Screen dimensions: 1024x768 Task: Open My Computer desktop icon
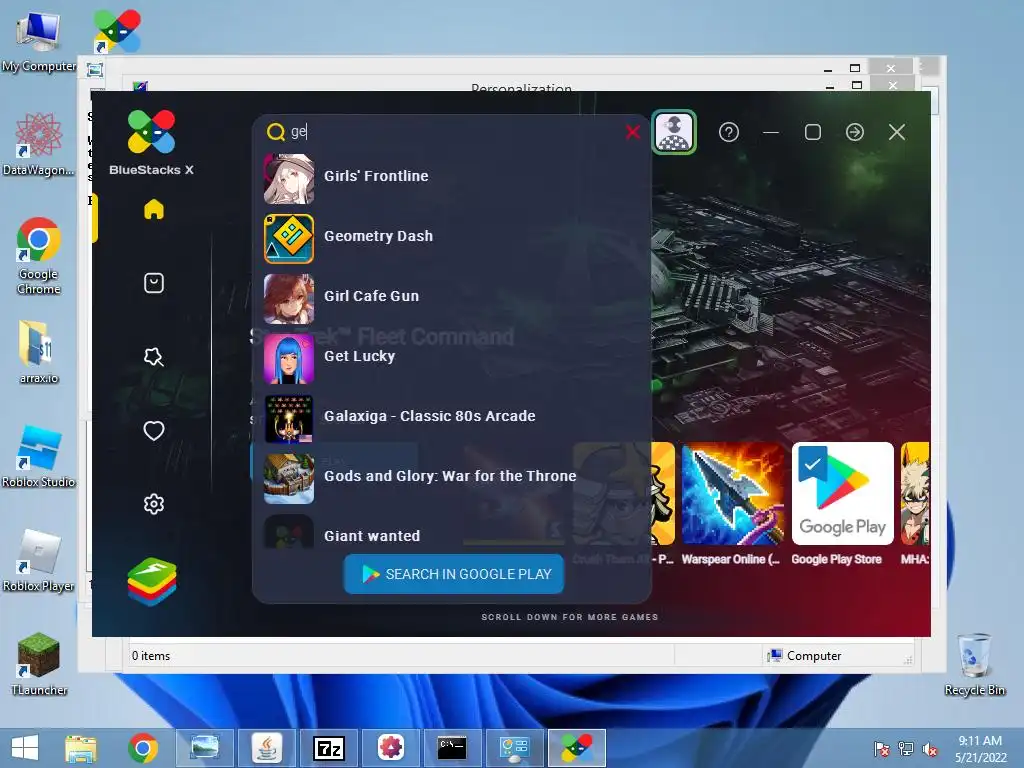[x=39, y=40]
